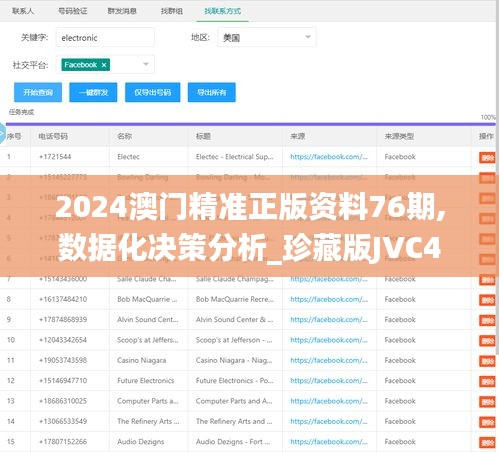Click title cell Audio Dezigns - Fort ...
Image resolution: width=499 pixels, height=452 pixels.
pyautogui.click(x=233, y=442)
